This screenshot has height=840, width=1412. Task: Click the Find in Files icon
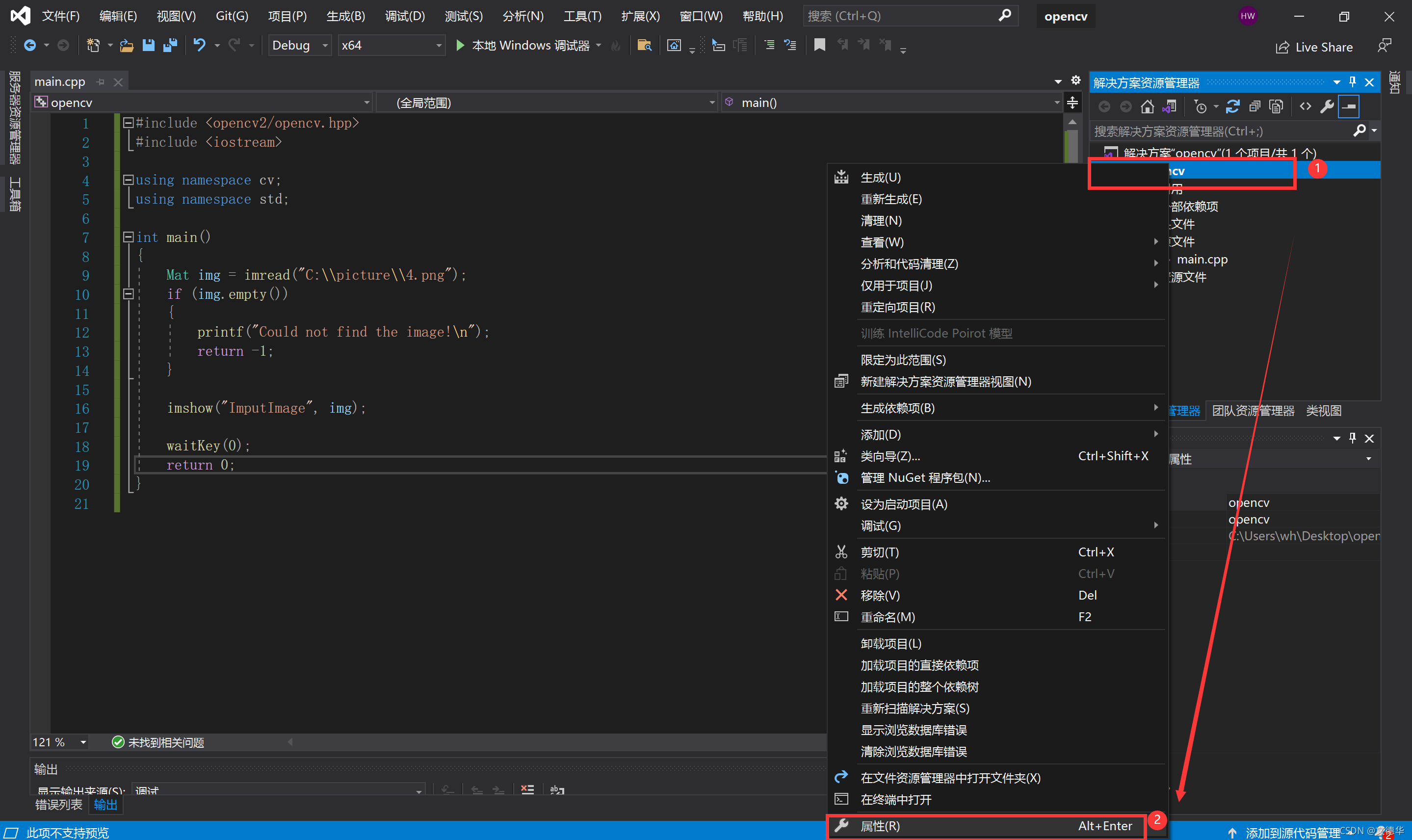[x=644, y=45]
